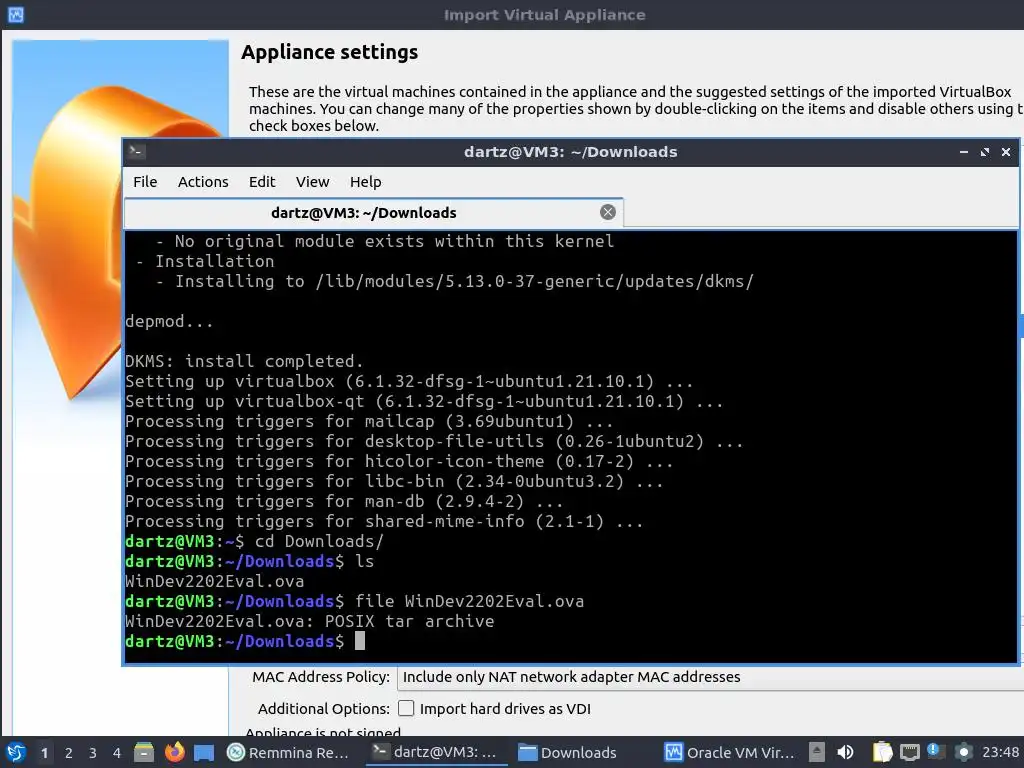Open the terminal Help menu
Viewport: 1024px width, 768px height.
pos(366,182)
